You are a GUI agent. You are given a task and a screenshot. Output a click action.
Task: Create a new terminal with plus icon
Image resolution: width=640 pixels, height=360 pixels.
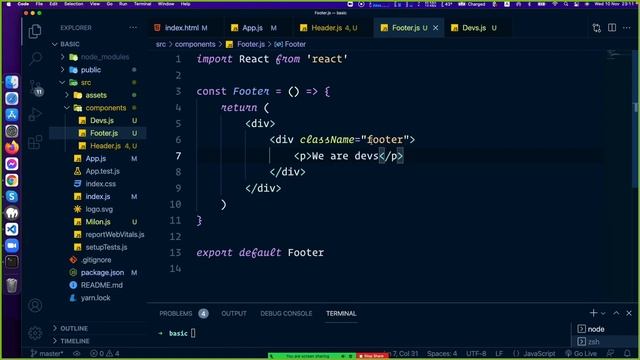(593, 313)
